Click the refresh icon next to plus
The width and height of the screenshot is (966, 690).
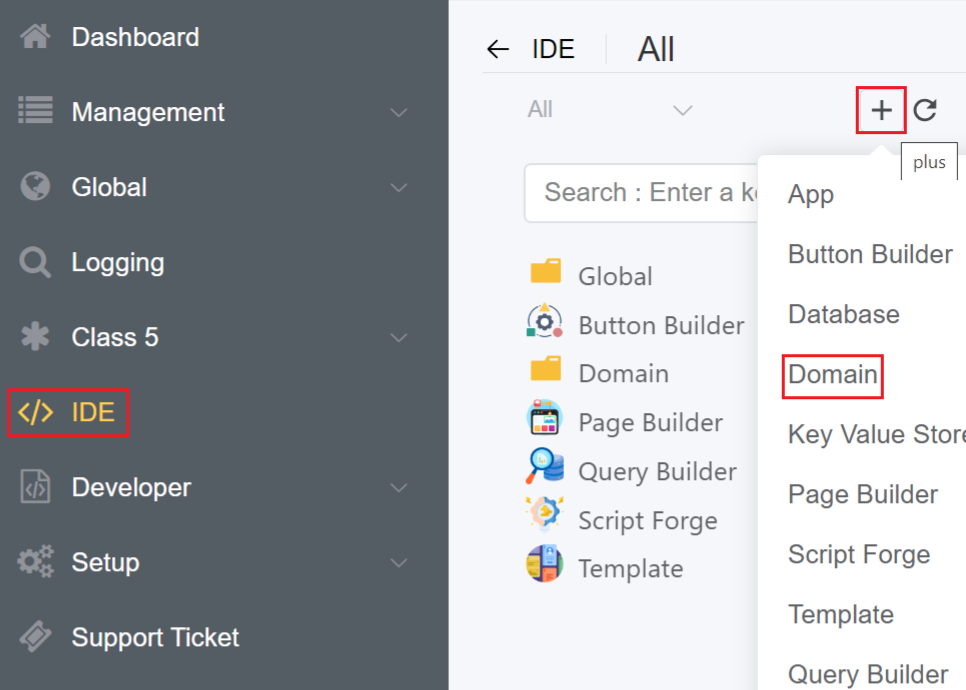[925, 110]
